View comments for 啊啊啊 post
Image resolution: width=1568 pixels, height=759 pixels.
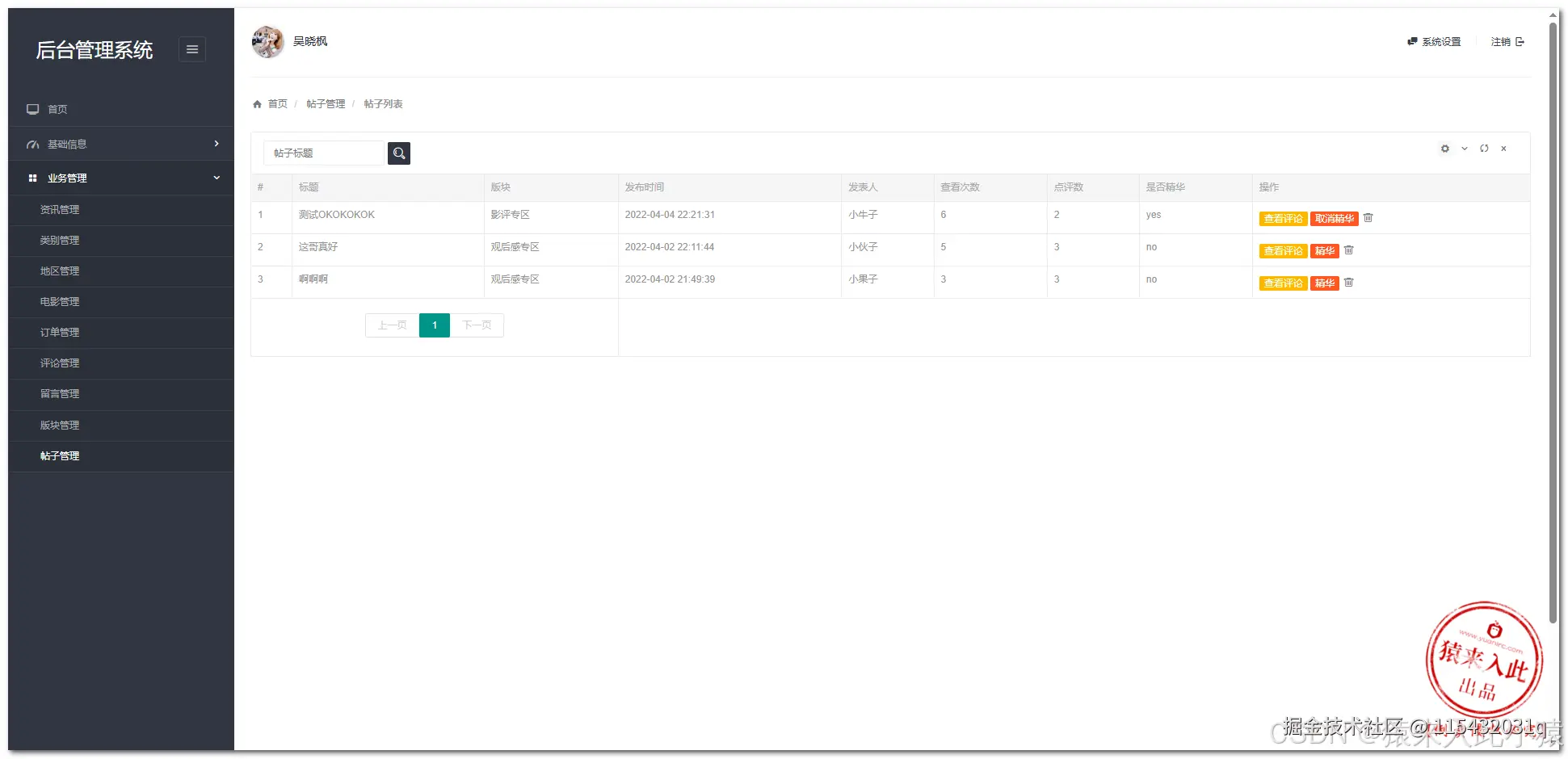pos(1283,283)
